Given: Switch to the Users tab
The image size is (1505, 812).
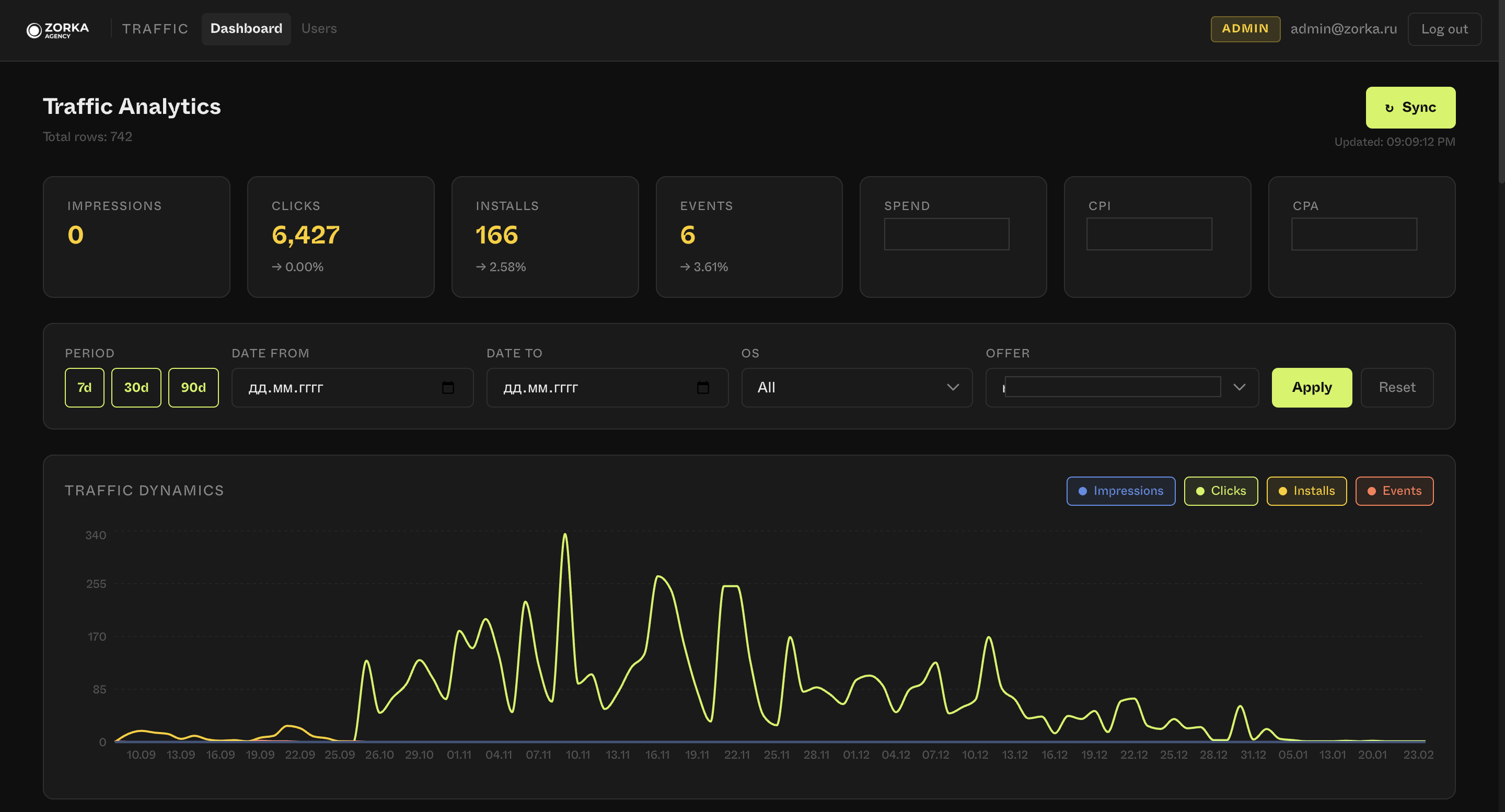Looking at the screenshot, I should [x=318, y=29].
